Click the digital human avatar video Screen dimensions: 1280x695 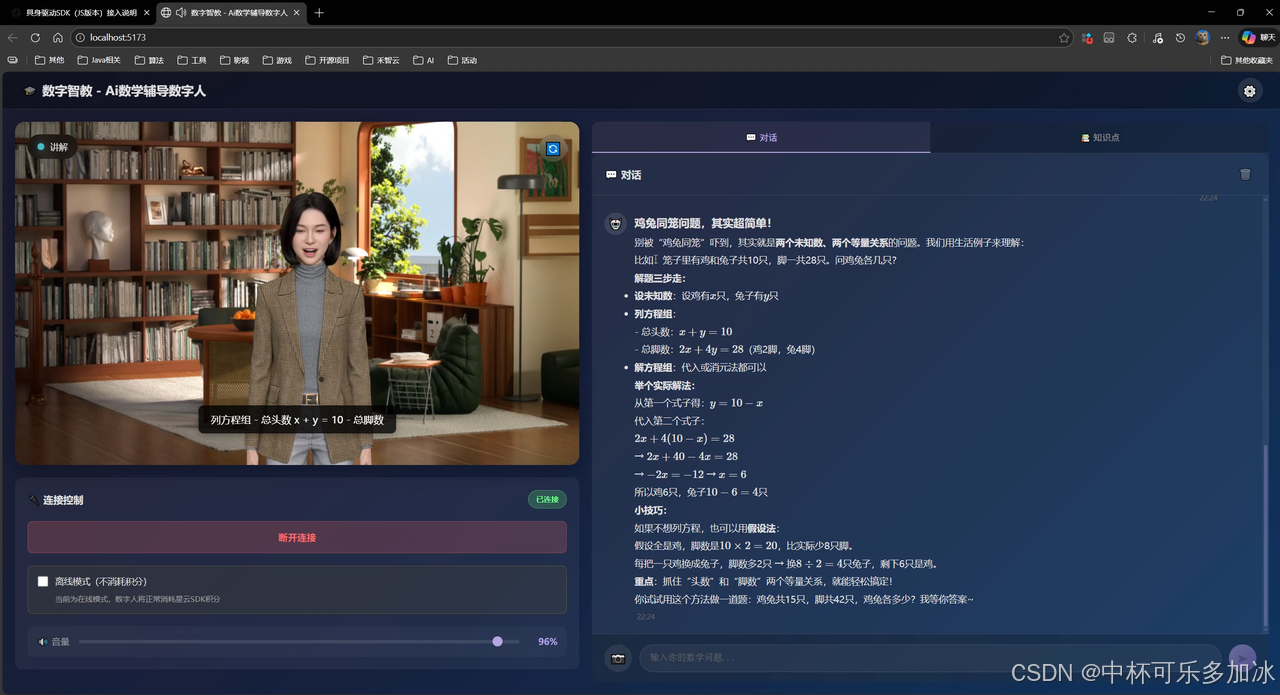(x=297, y=293)
